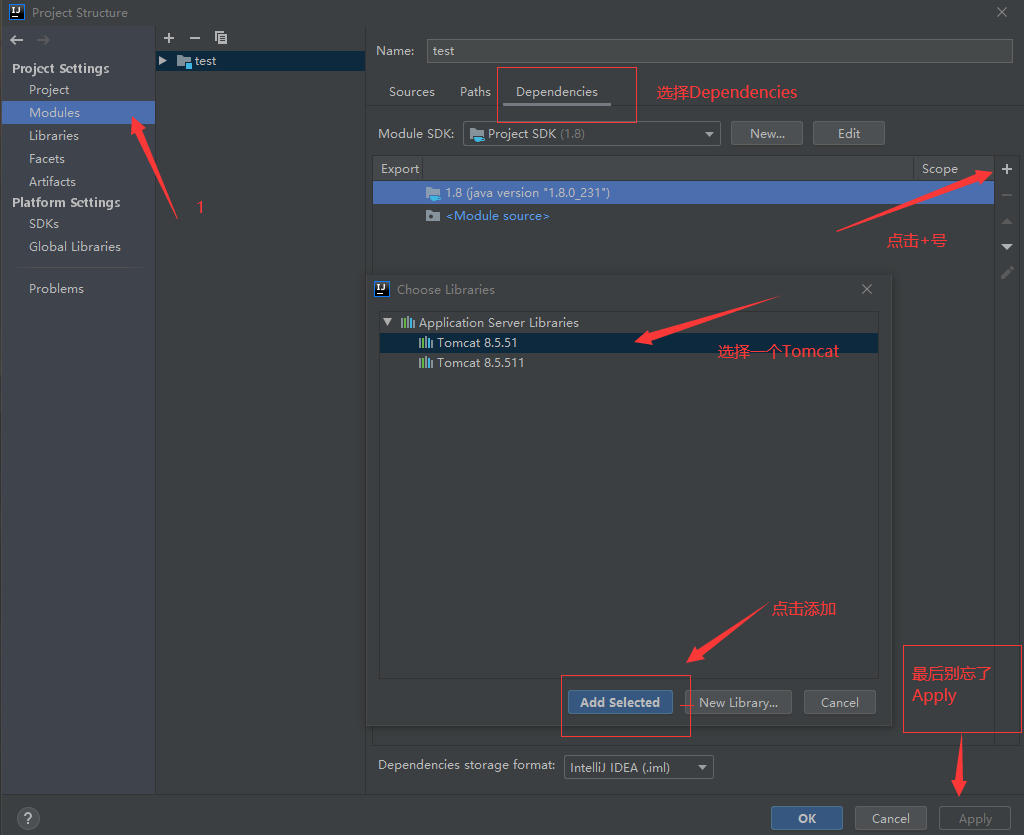Move dependency down with down arrow
The image size is (1024, 835).
(x=1007, y=246)
